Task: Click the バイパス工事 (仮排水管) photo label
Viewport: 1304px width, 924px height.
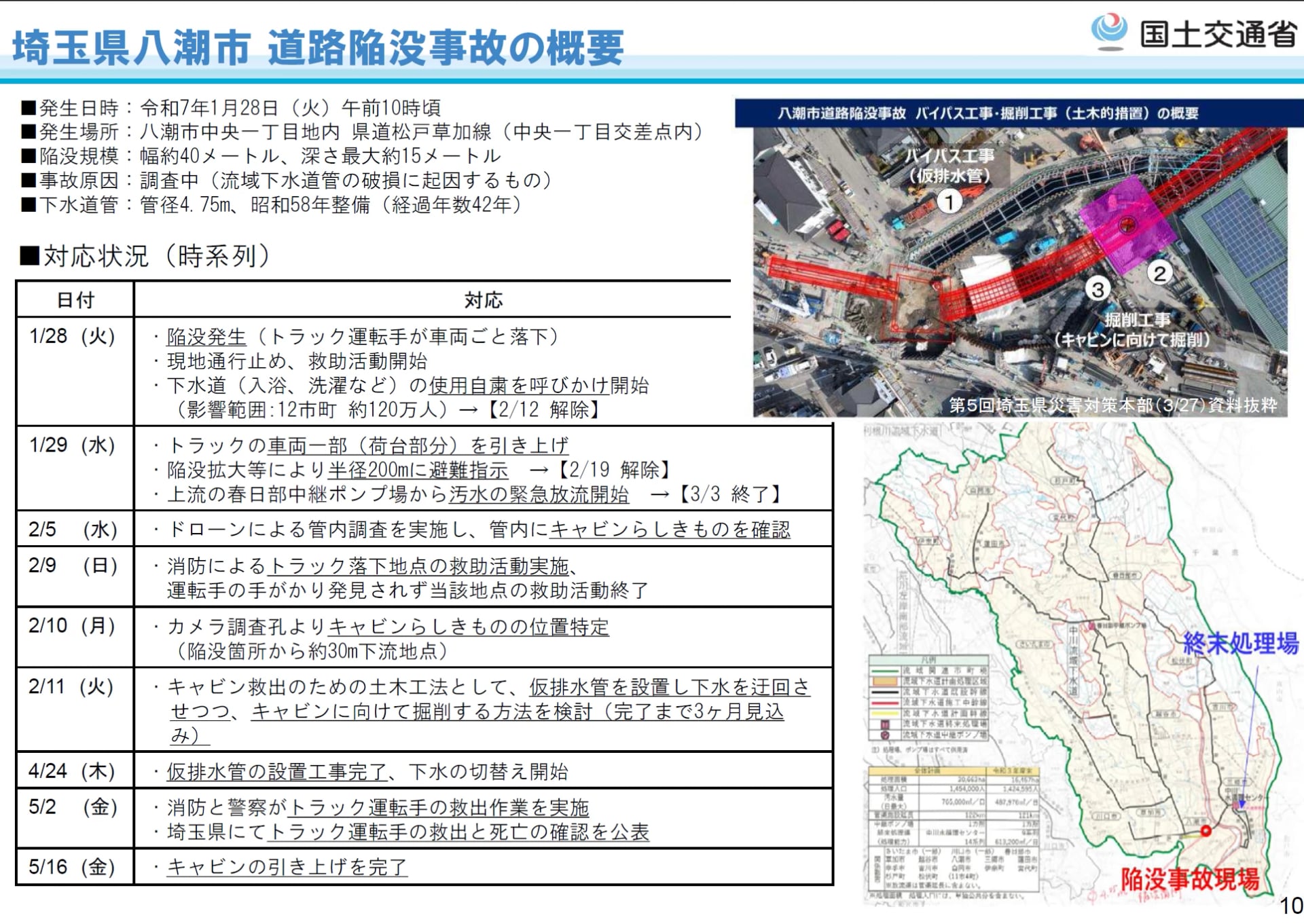Action: pyautogui.click(x=949, y=165)
